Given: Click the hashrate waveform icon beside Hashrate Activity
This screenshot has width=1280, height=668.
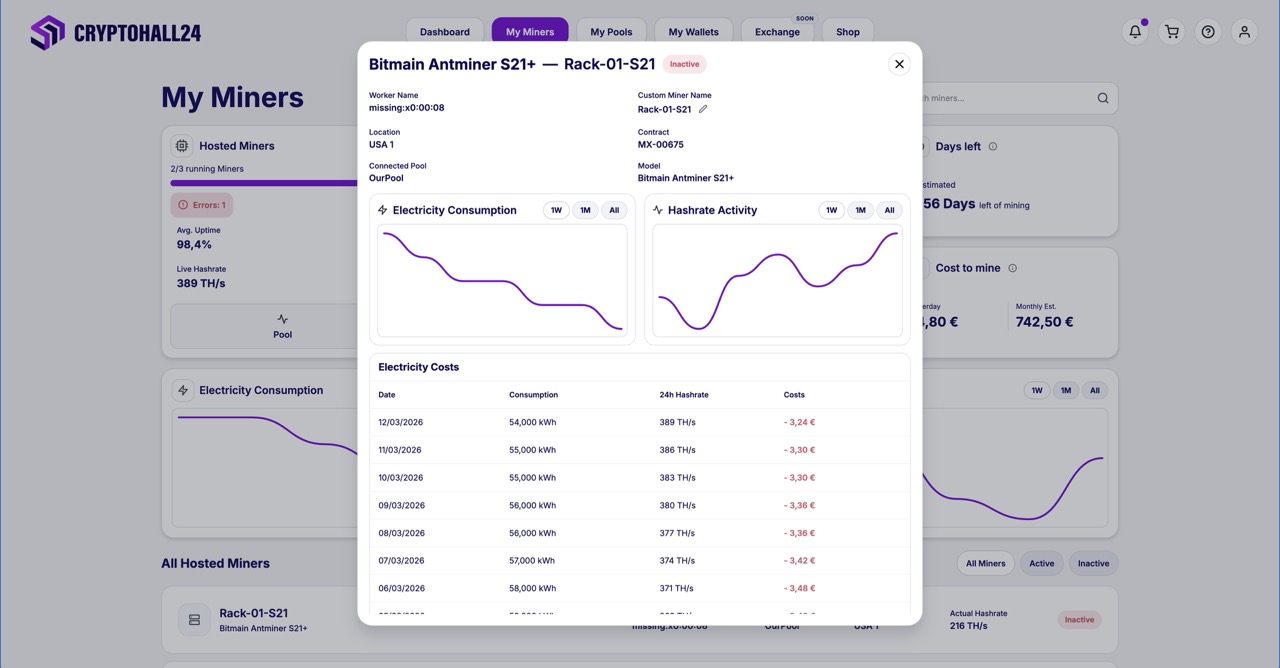Looking at the screenshot, I should point(657,210).
